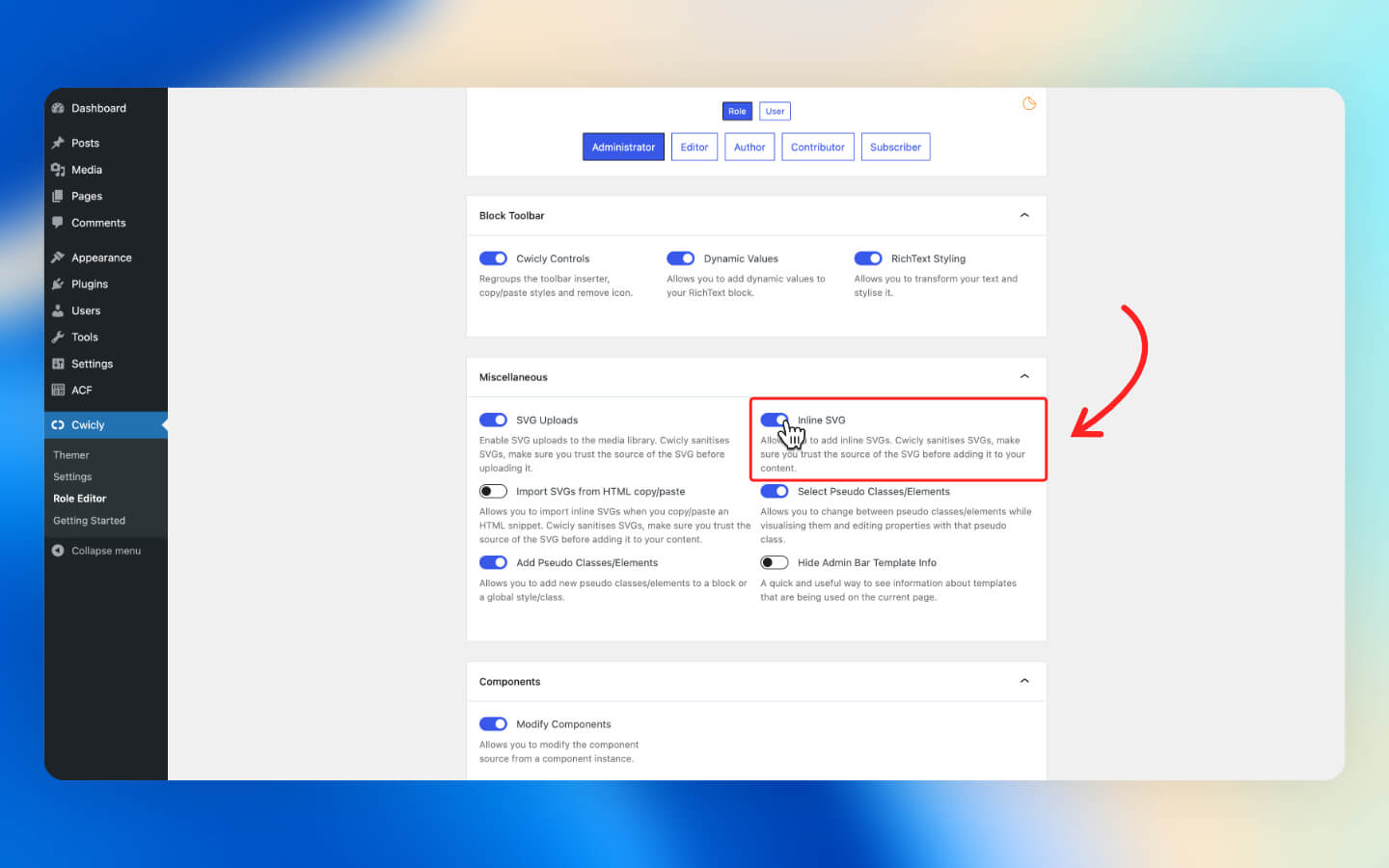This screenshot has height=868, width=1389.
Task: Click the Dashboard icon in sidebar
Action: point(58,108)
